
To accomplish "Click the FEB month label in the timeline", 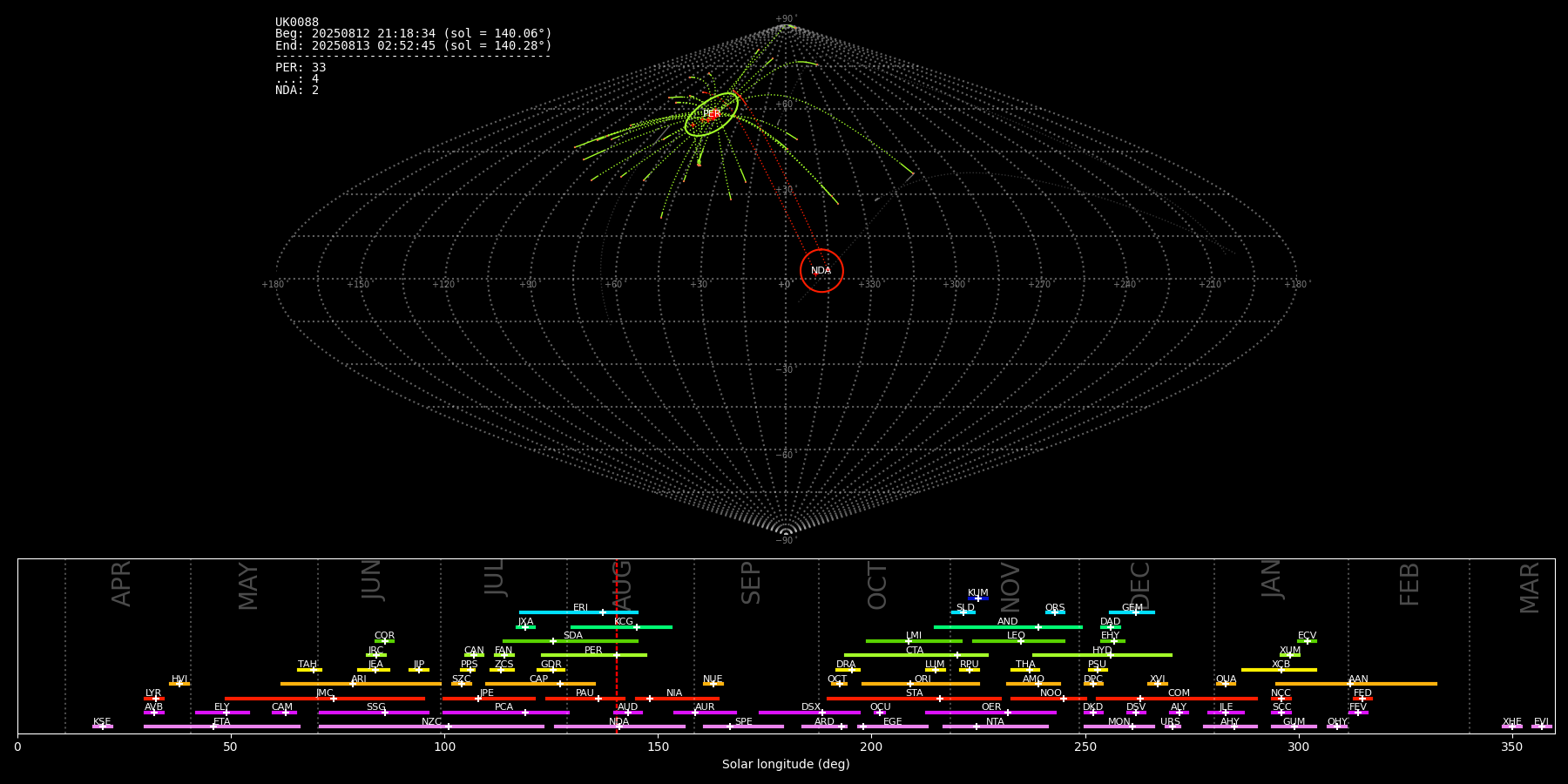I will tap(1409, 584).
